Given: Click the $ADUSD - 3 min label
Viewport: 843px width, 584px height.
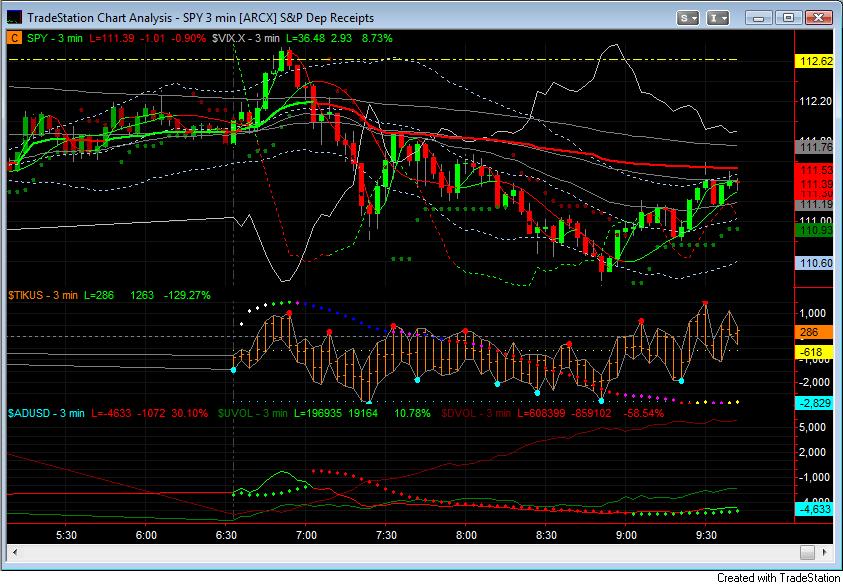Looking at the screenshot, I should click(46, 413).
